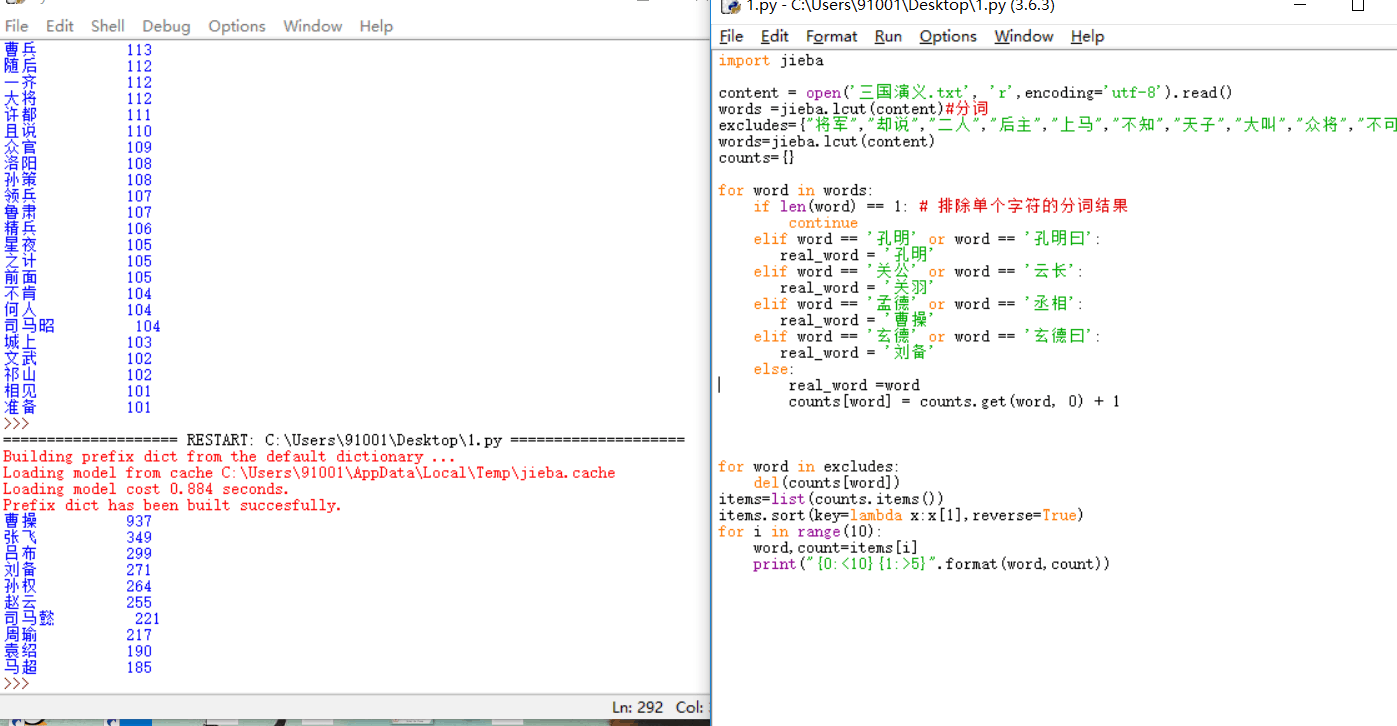Screen dimensions: 1397x726
Task: Open the Edit menu in the shell window
Action: 60,26
